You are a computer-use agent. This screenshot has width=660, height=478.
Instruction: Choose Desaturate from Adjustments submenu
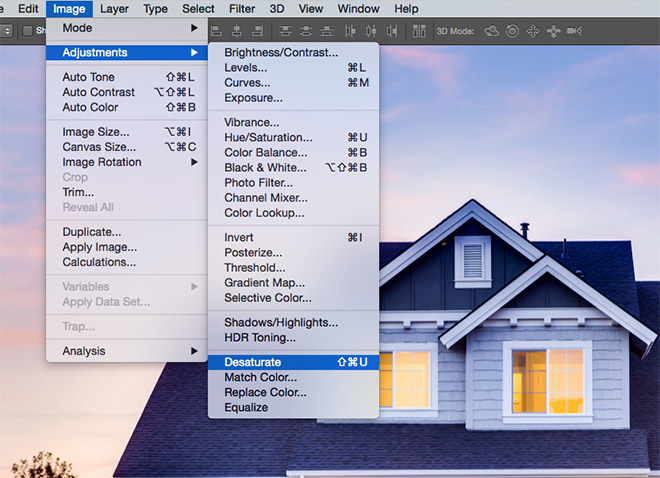(293, 362)
